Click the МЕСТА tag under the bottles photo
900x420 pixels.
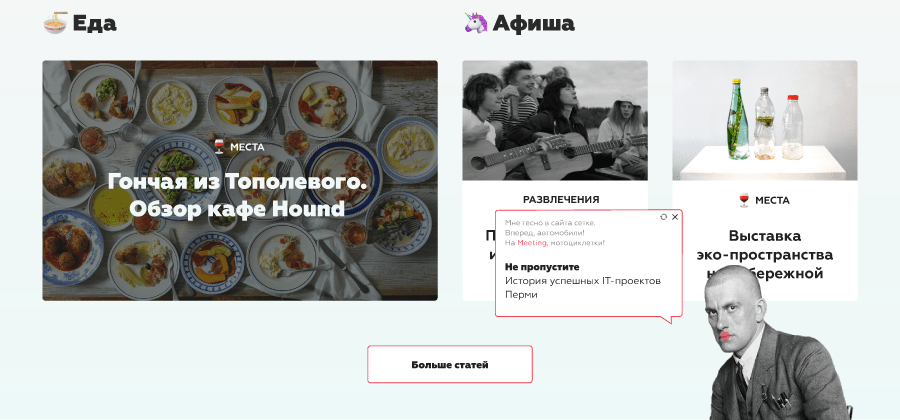772,200
